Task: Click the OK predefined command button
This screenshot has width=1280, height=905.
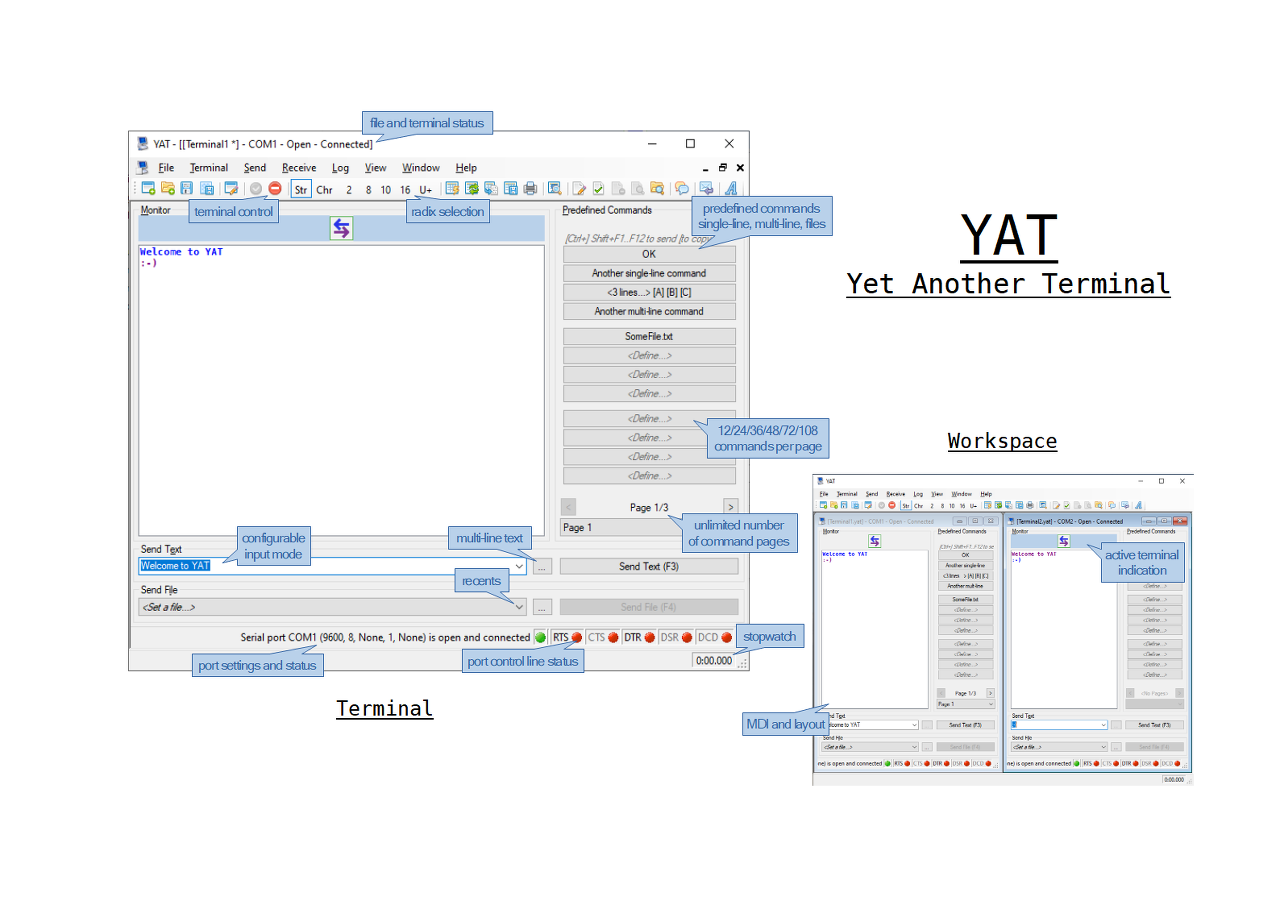Action: 649,254
